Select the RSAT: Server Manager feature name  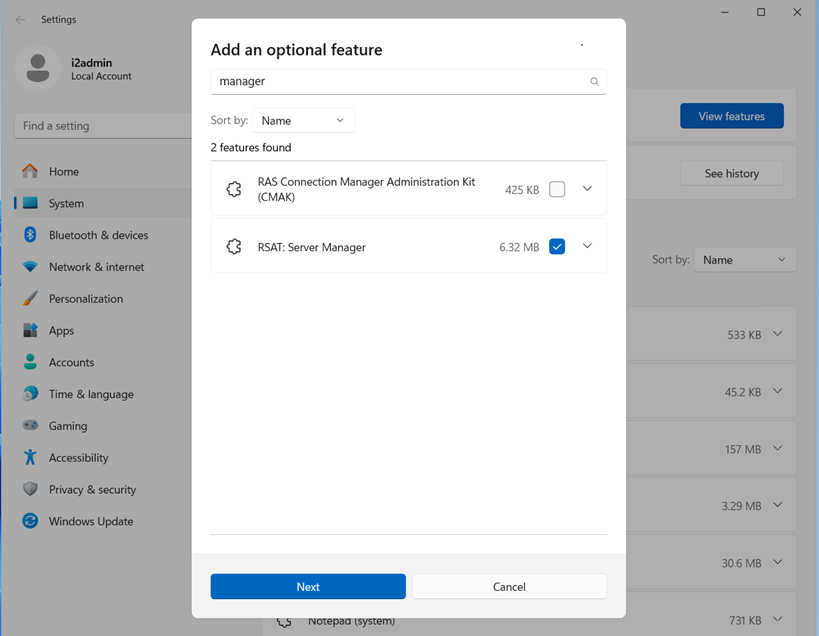pos(311,247)
